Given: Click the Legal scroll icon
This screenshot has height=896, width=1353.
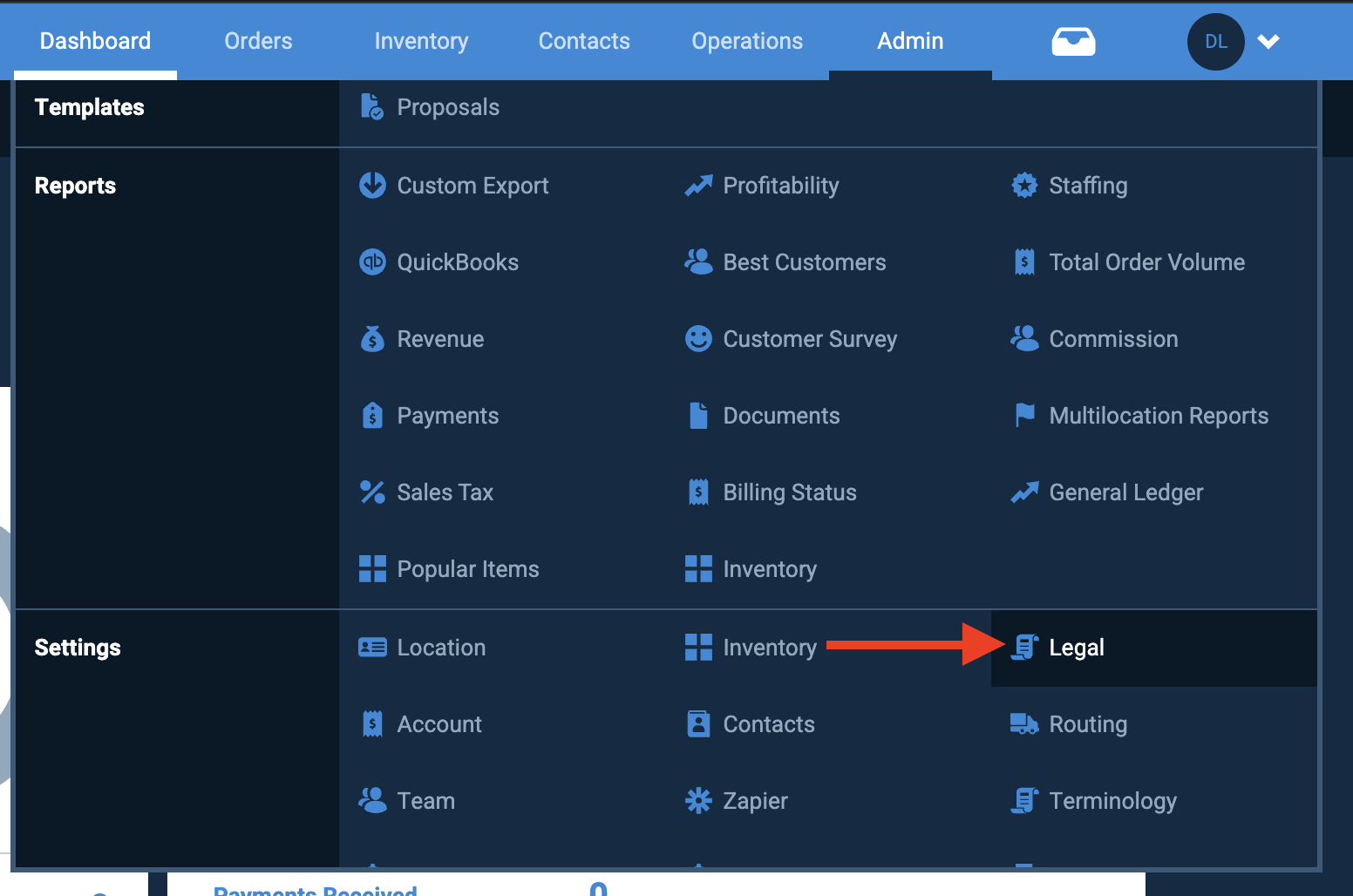Looking at the screenshot, I should [1024, 647].
